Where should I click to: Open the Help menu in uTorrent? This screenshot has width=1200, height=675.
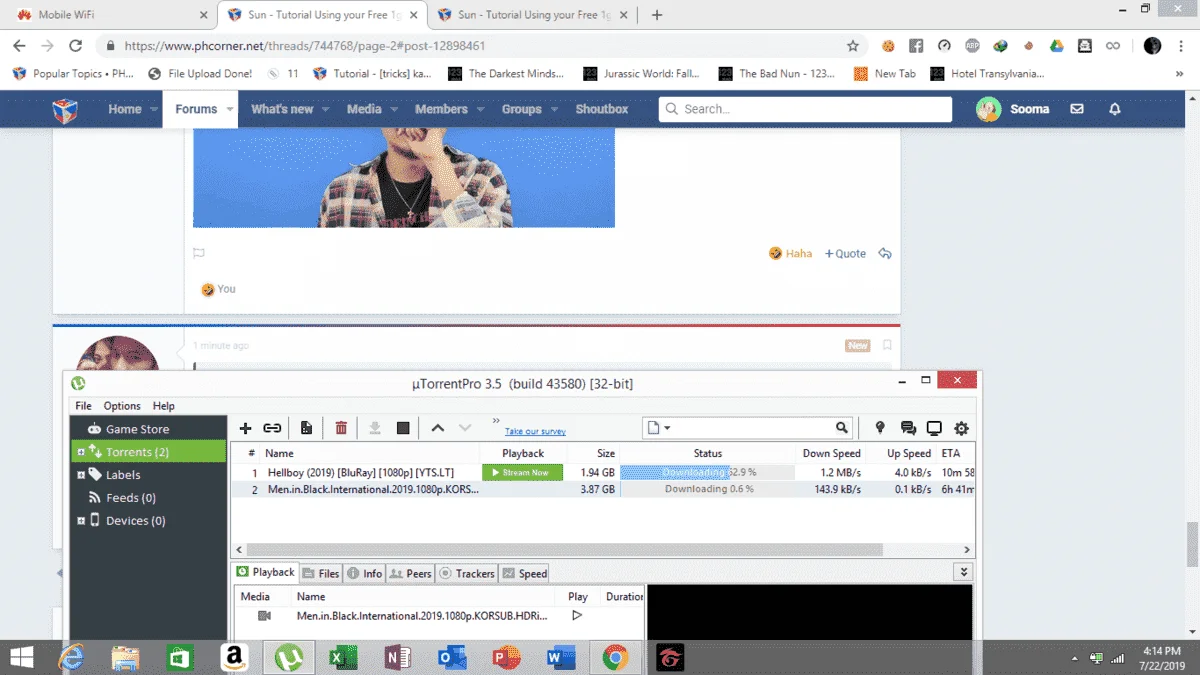(164, 406)
